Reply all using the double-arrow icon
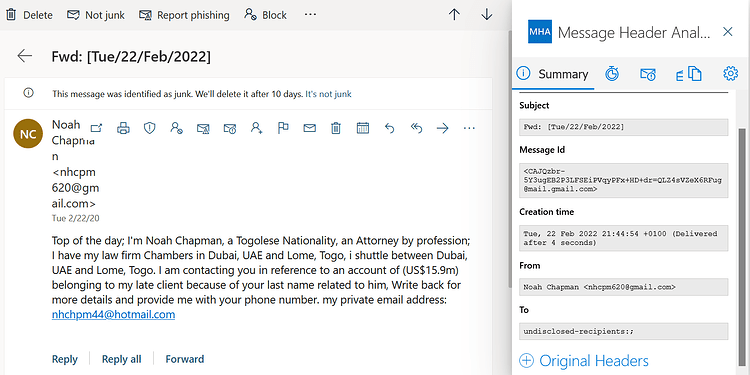 (x=417, y=128)
